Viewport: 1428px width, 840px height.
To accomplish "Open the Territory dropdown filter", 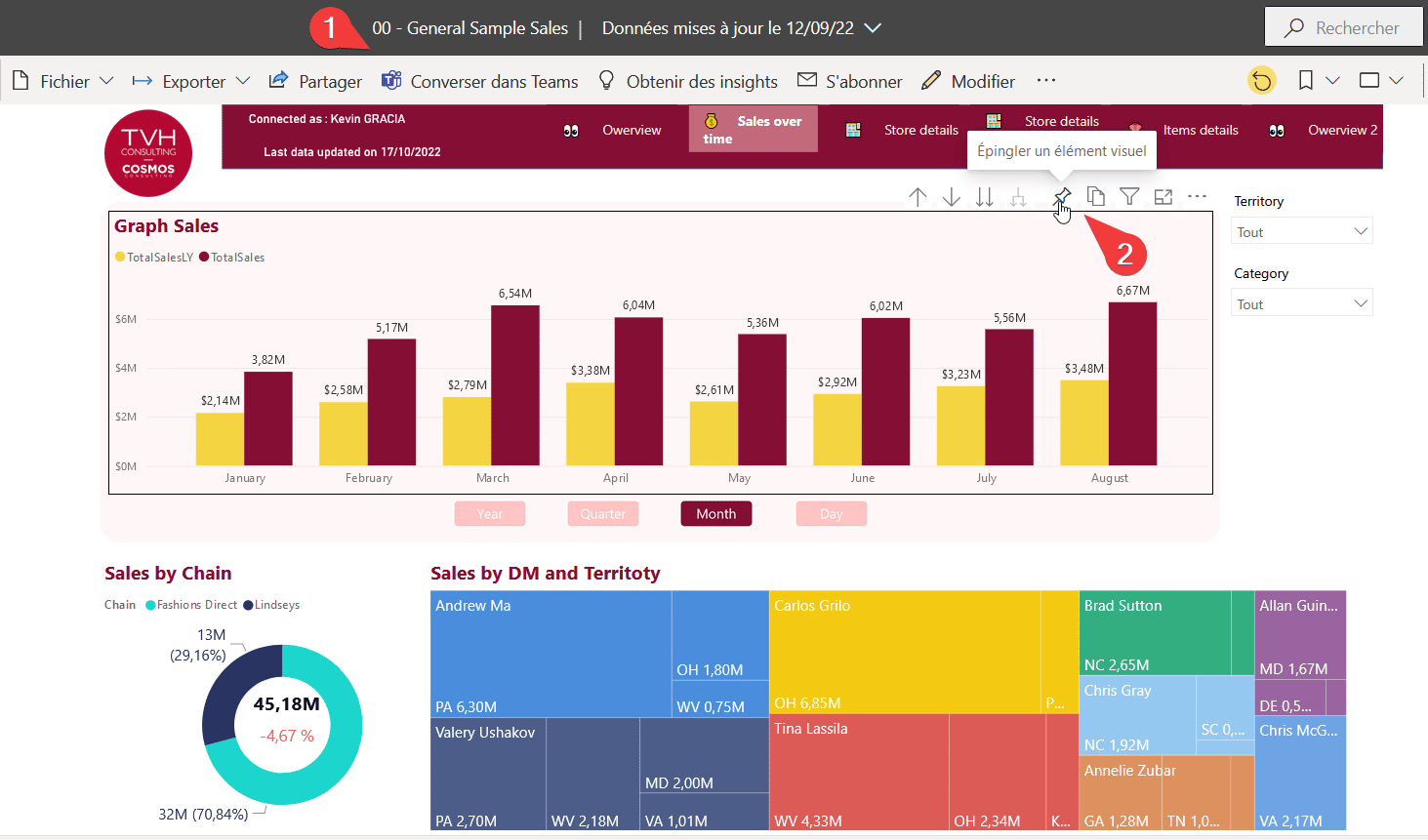I will coord(1301,232).
